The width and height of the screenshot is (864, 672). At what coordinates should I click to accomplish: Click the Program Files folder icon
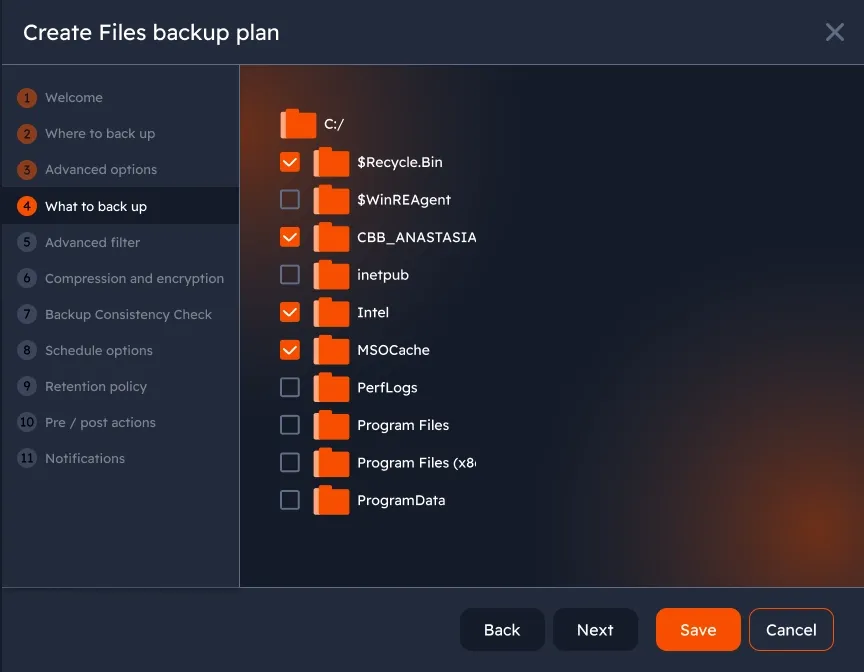(x=331, y=425)
